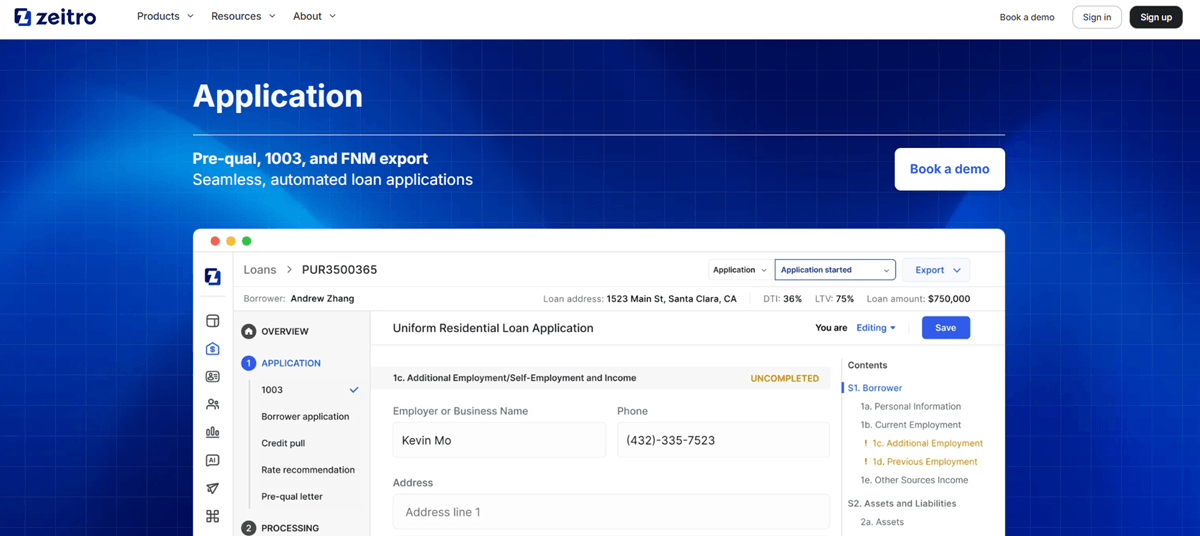Open the Export dropdown
The image size is (1200, 536).
[936, 270]
